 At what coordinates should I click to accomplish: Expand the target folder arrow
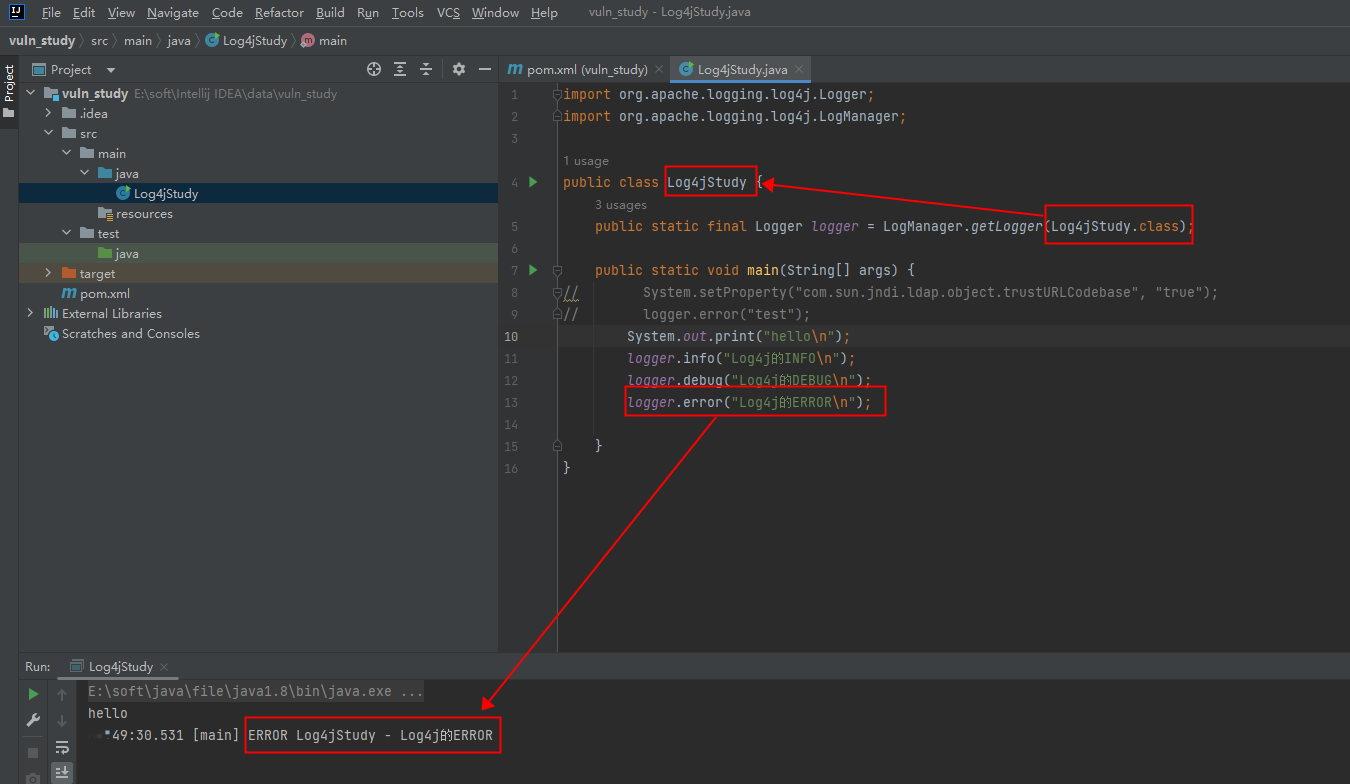(48, 273)
